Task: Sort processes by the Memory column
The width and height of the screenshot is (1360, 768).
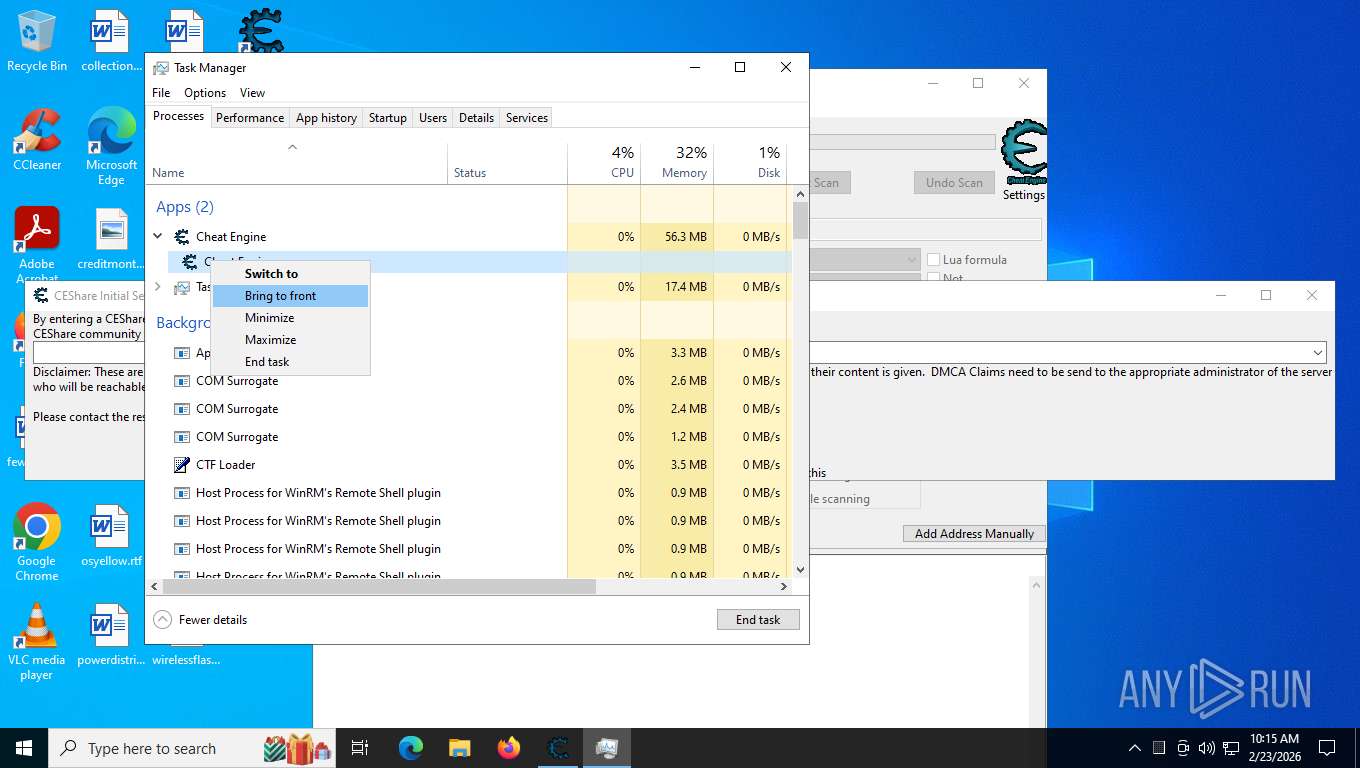Action: (x=677, y=164)
